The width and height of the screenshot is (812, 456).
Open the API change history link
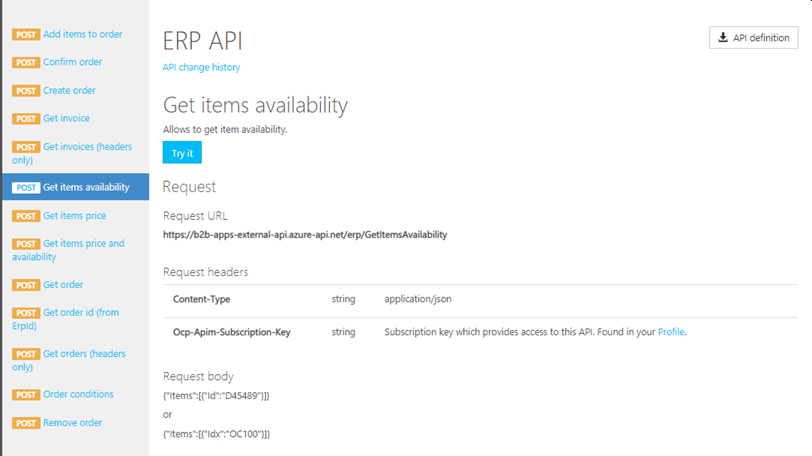201,68
